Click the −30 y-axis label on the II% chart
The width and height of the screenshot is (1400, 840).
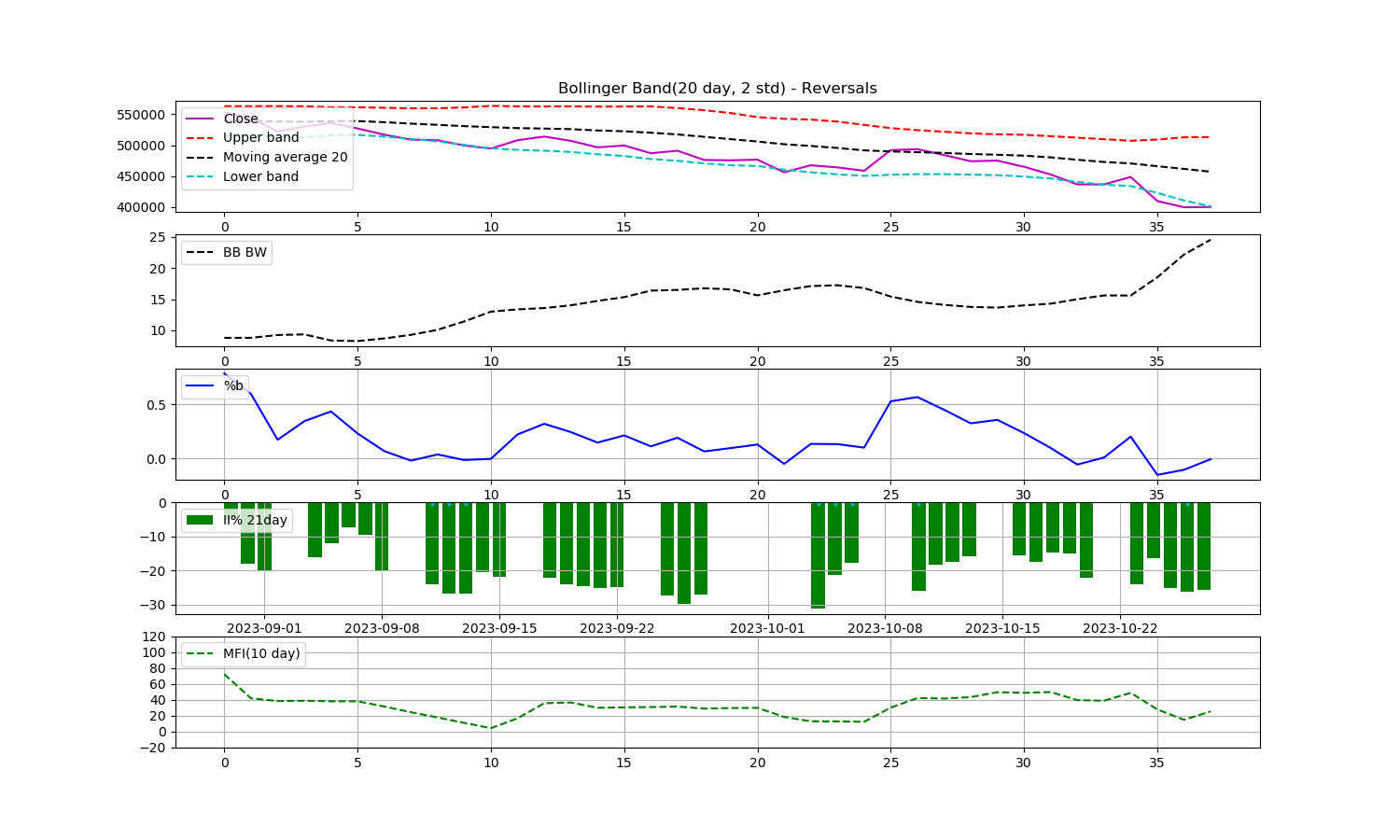coord(152,605)
